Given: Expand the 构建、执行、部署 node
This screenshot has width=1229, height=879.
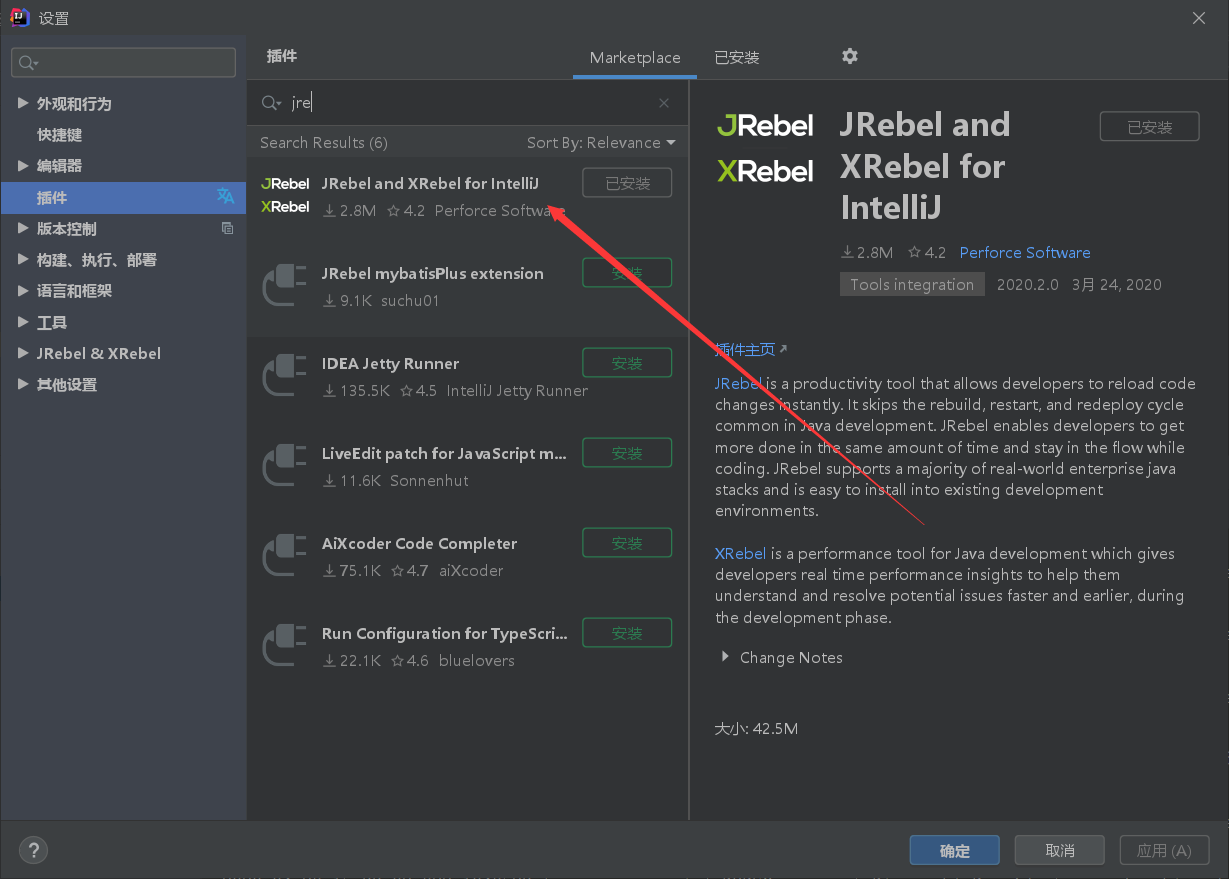Looking at the screenshot, I should pos(23,259).
